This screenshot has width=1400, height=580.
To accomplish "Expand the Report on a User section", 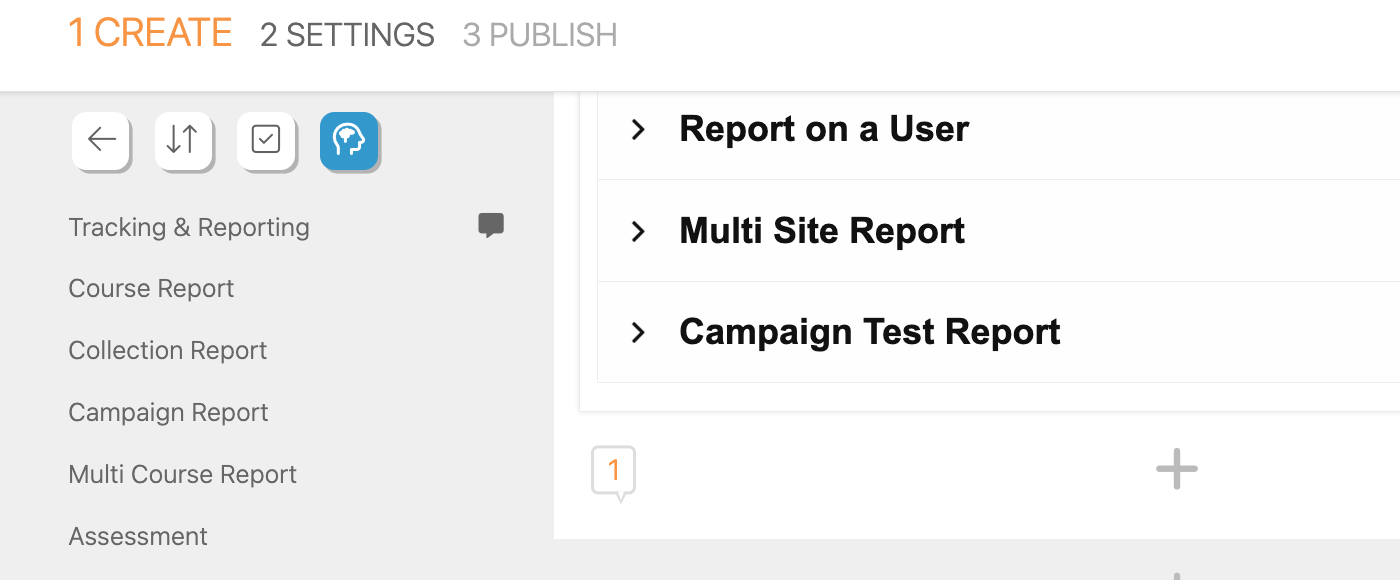I will coord(638,129).
